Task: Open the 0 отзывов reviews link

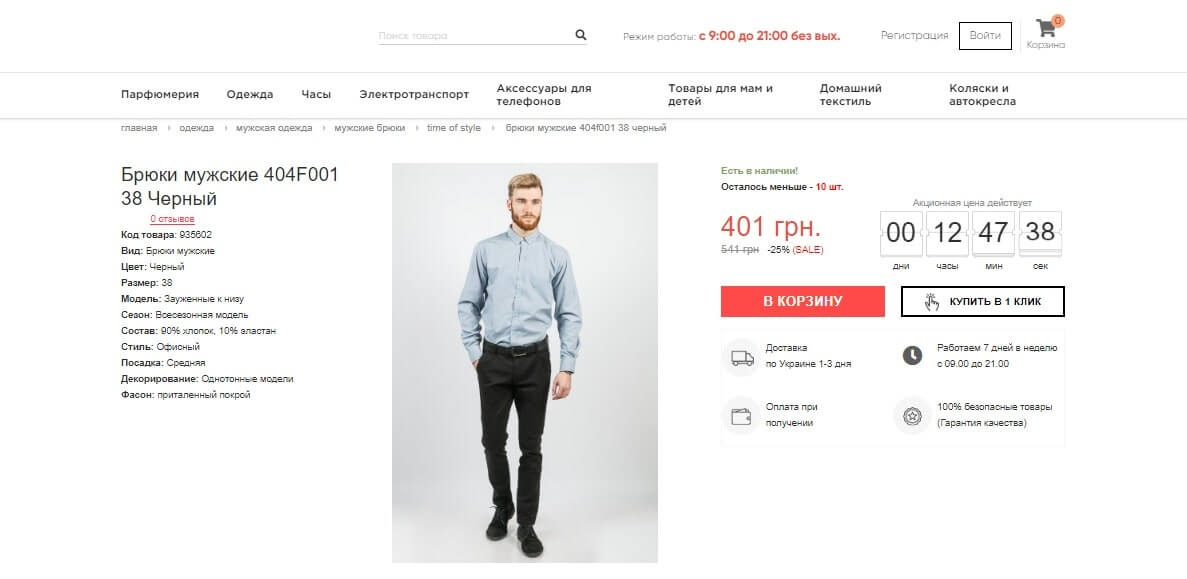Action: pyautogui.click(x=172, y=219)
